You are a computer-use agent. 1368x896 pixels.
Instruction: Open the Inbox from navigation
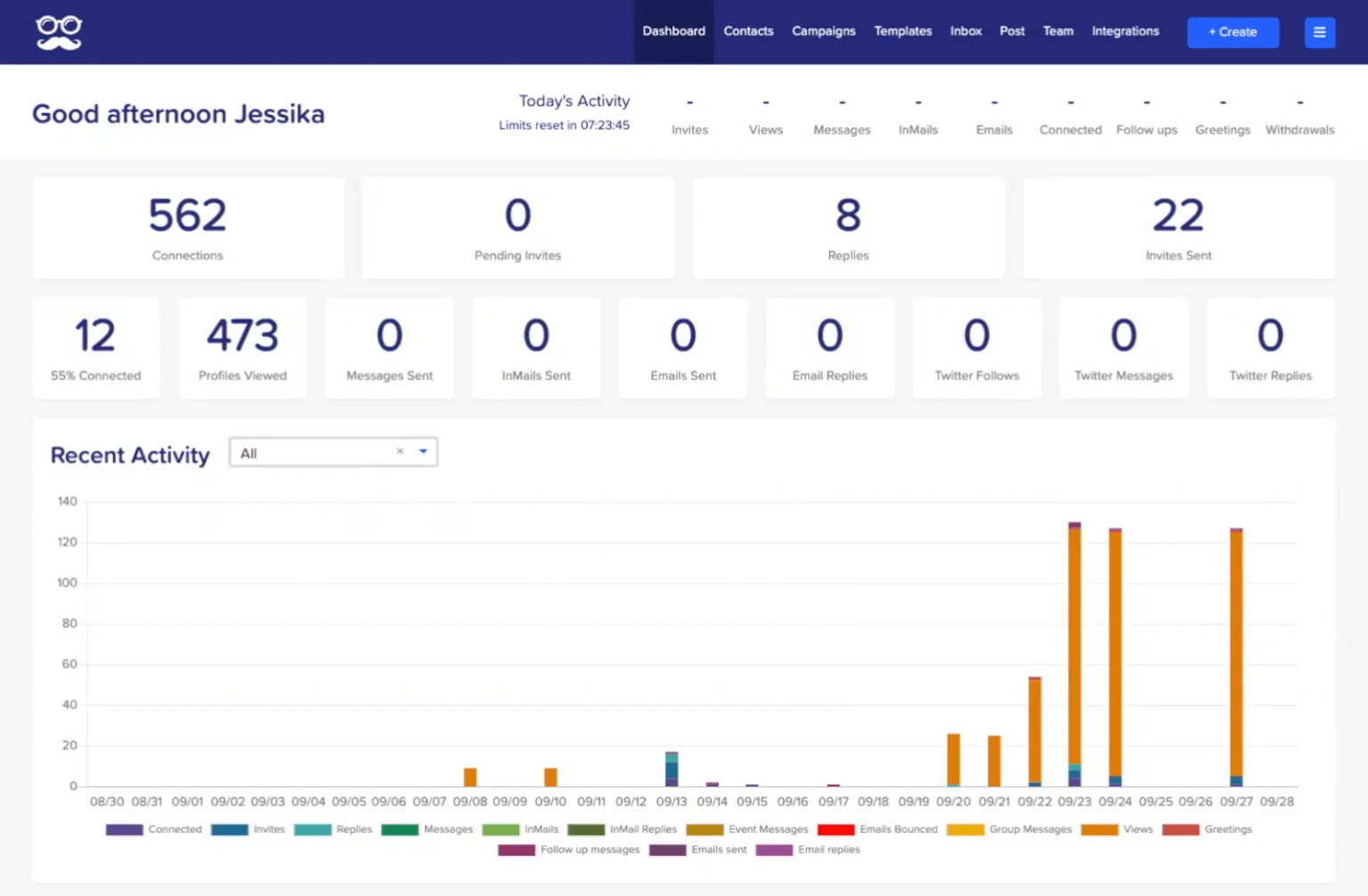[965, 31]
